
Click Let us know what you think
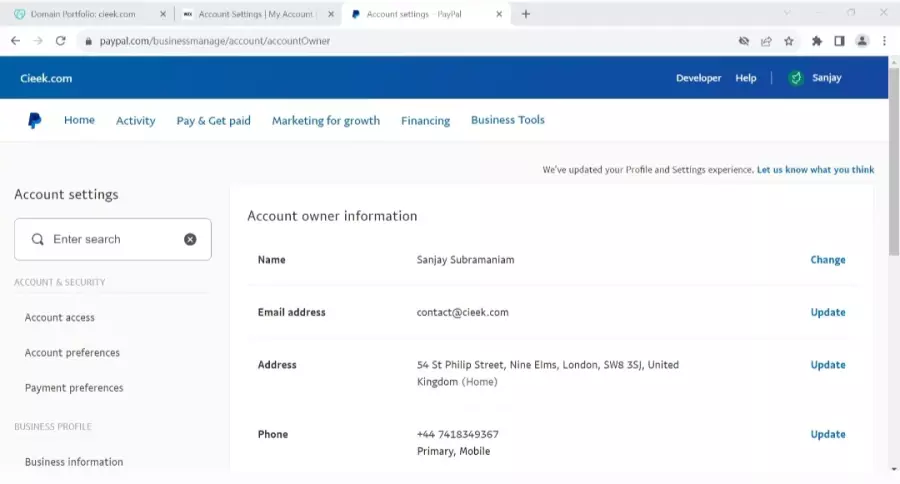tap(815, 170)
